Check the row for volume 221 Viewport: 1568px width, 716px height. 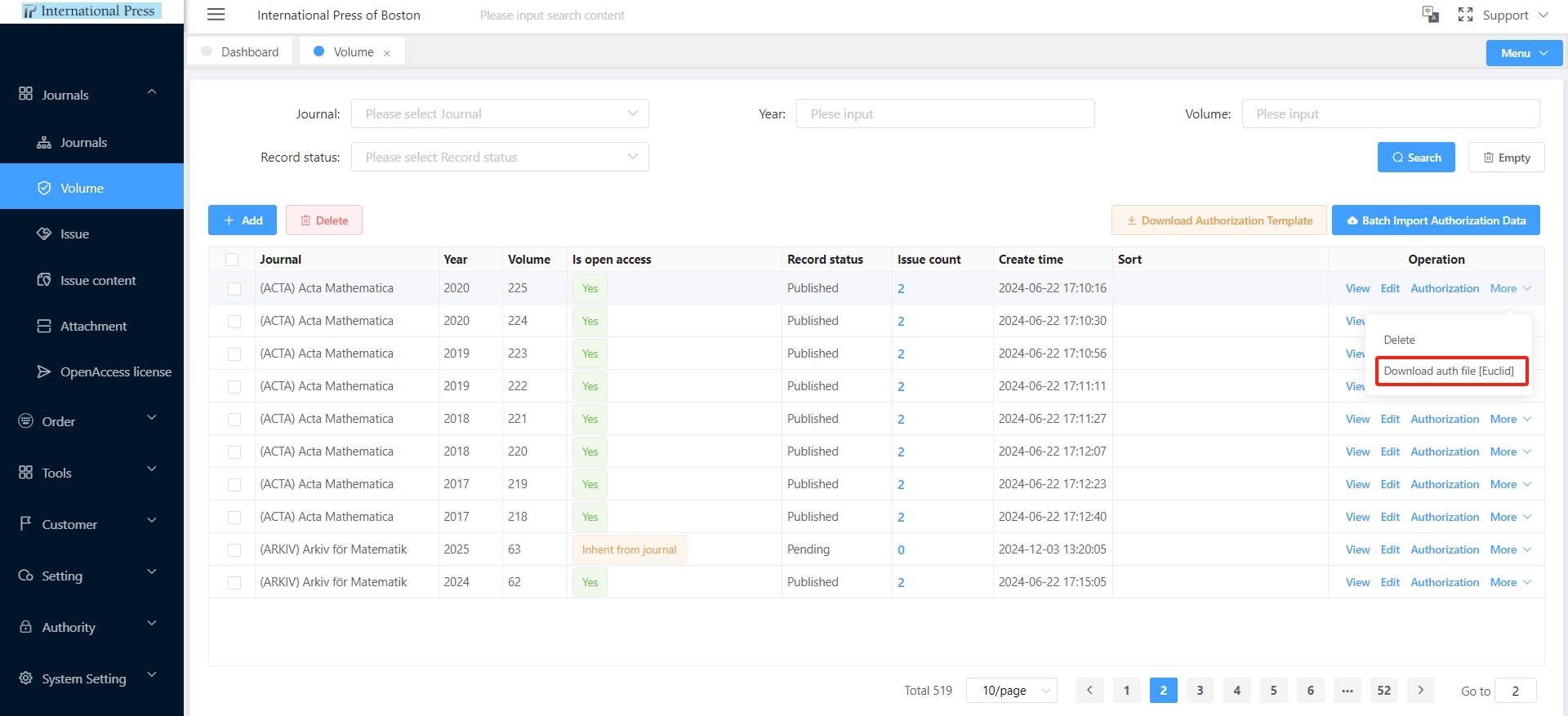234,420
